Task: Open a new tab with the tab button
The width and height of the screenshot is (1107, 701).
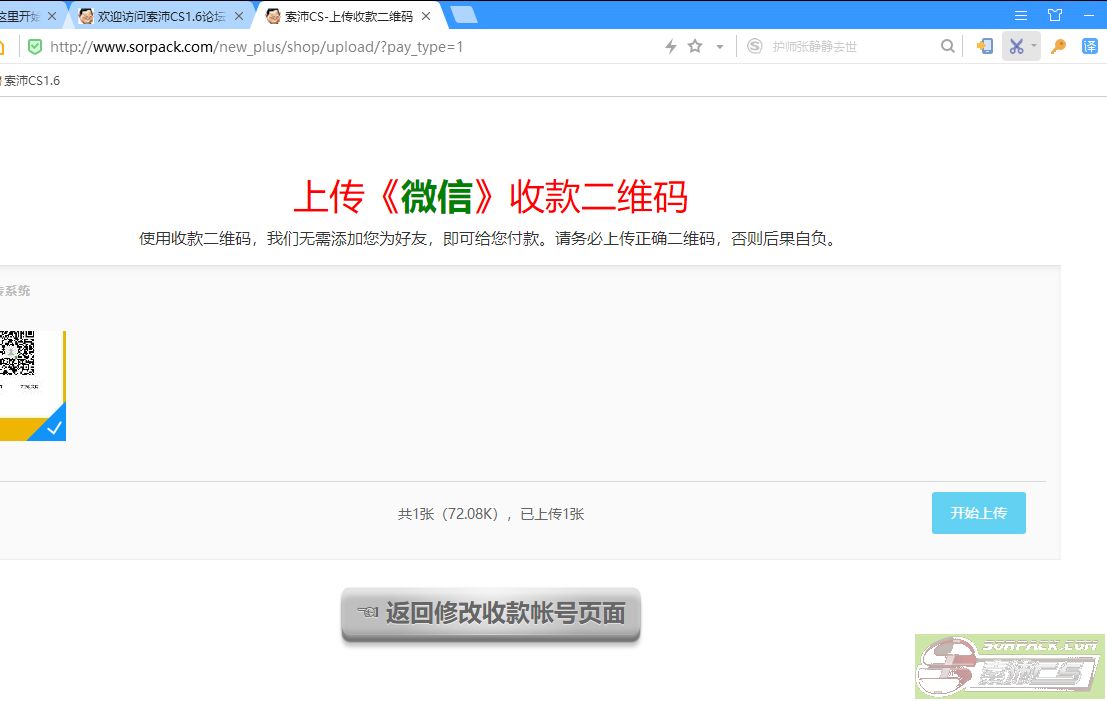Action: (464, 15)
